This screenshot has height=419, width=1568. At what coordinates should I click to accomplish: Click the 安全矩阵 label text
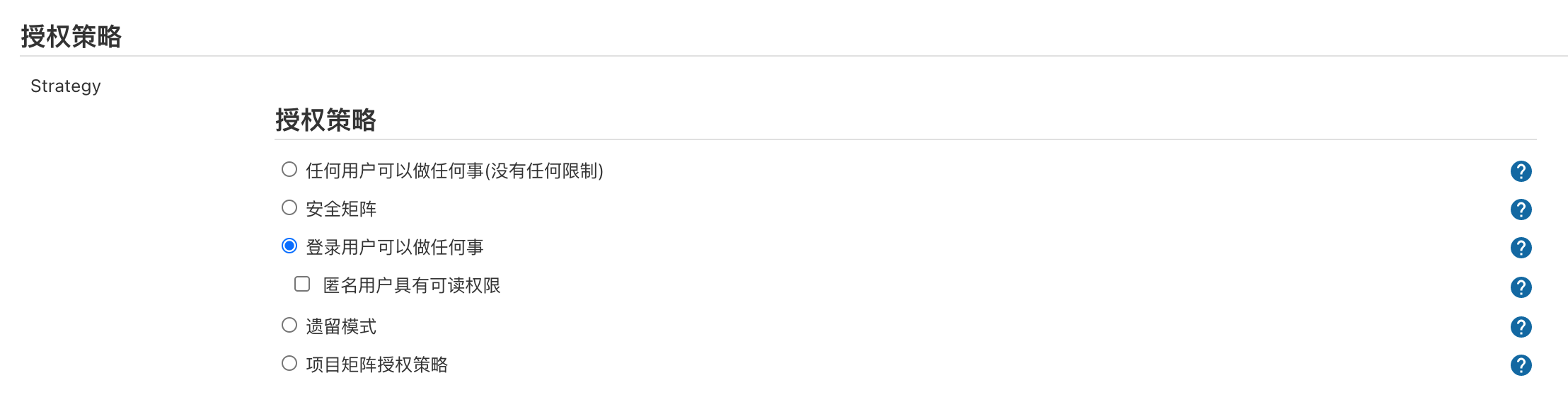click(341, 209)
